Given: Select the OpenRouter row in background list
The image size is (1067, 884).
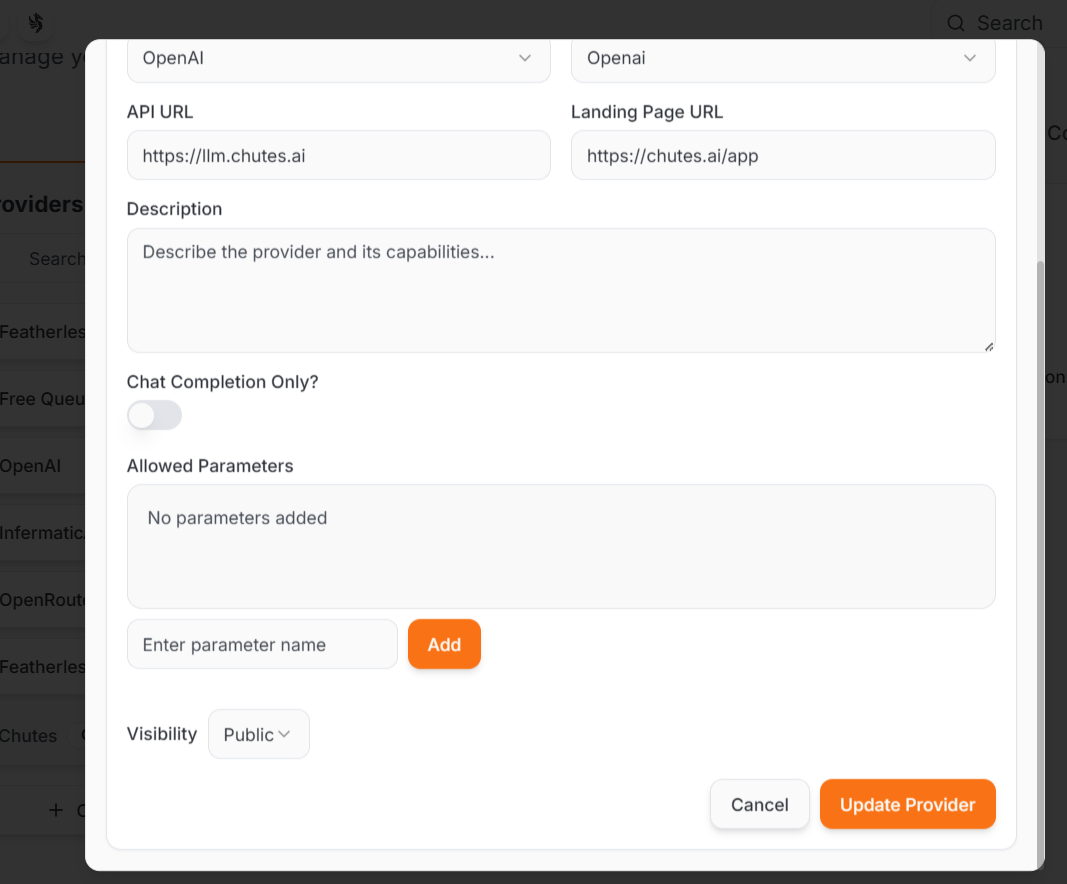Looking at the screenshot, I should click(42, 600).
